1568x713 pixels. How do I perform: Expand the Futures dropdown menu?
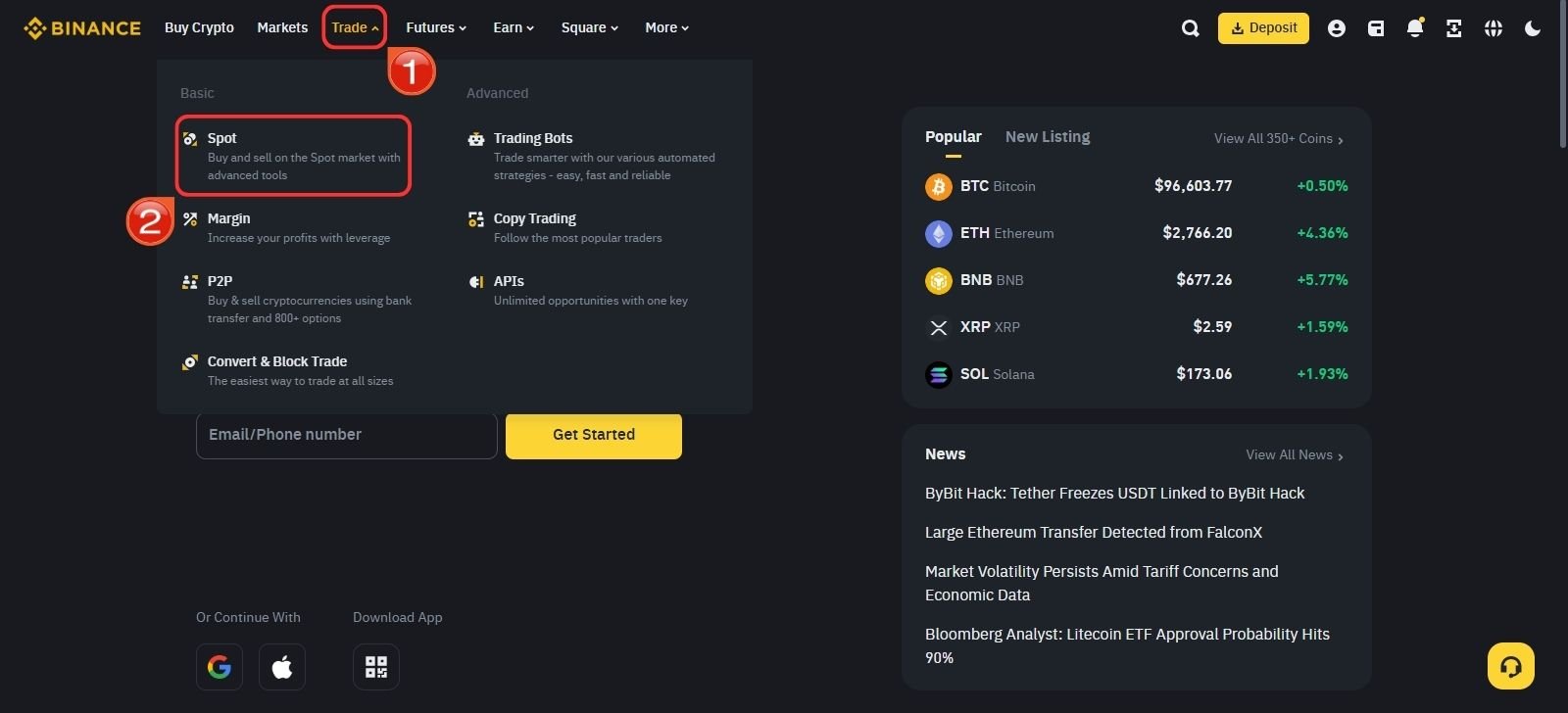point(436,27)
